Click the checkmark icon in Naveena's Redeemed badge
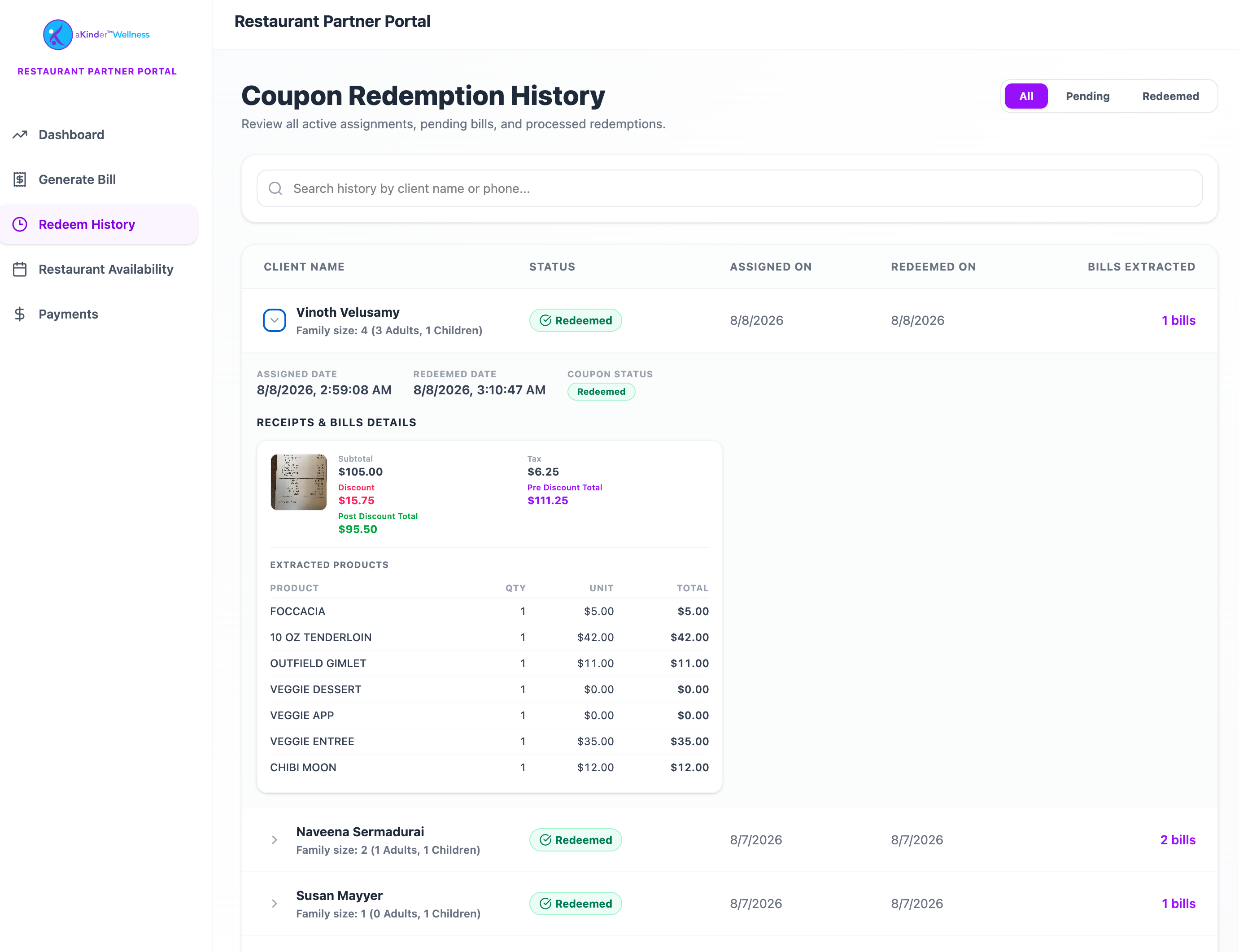 click(545, 840)
